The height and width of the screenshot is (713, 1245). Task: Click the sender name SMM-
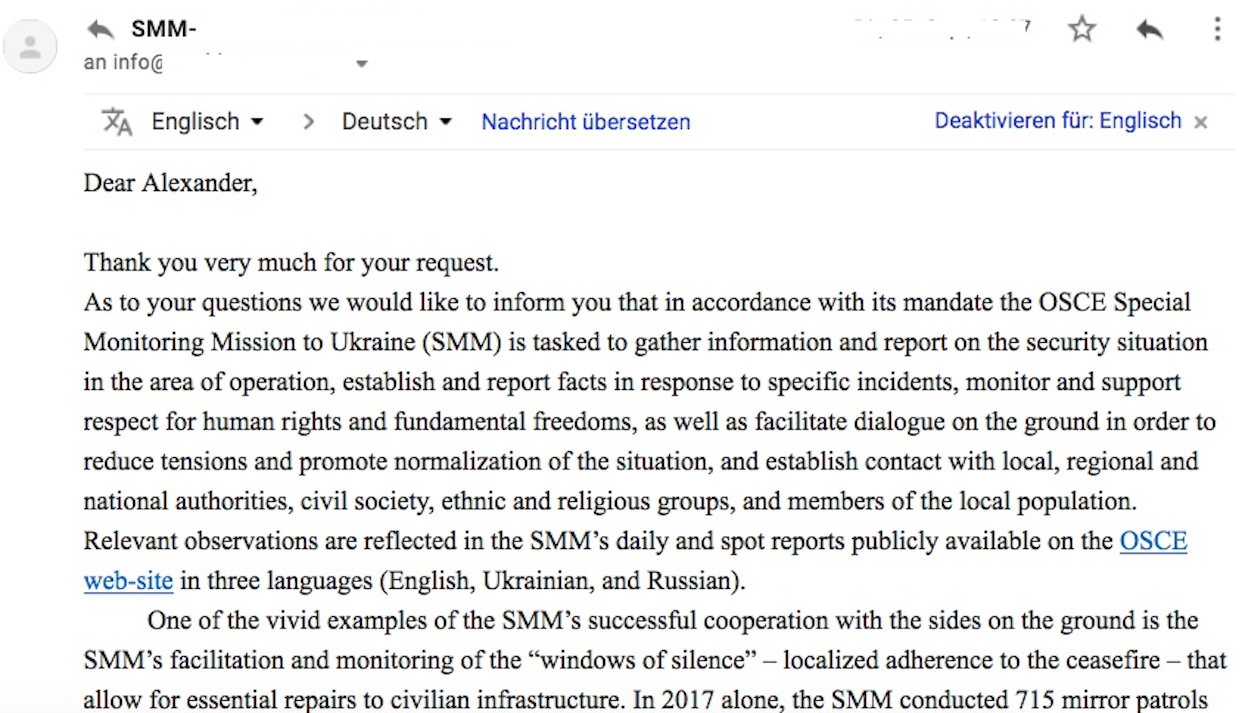[163, 29]
